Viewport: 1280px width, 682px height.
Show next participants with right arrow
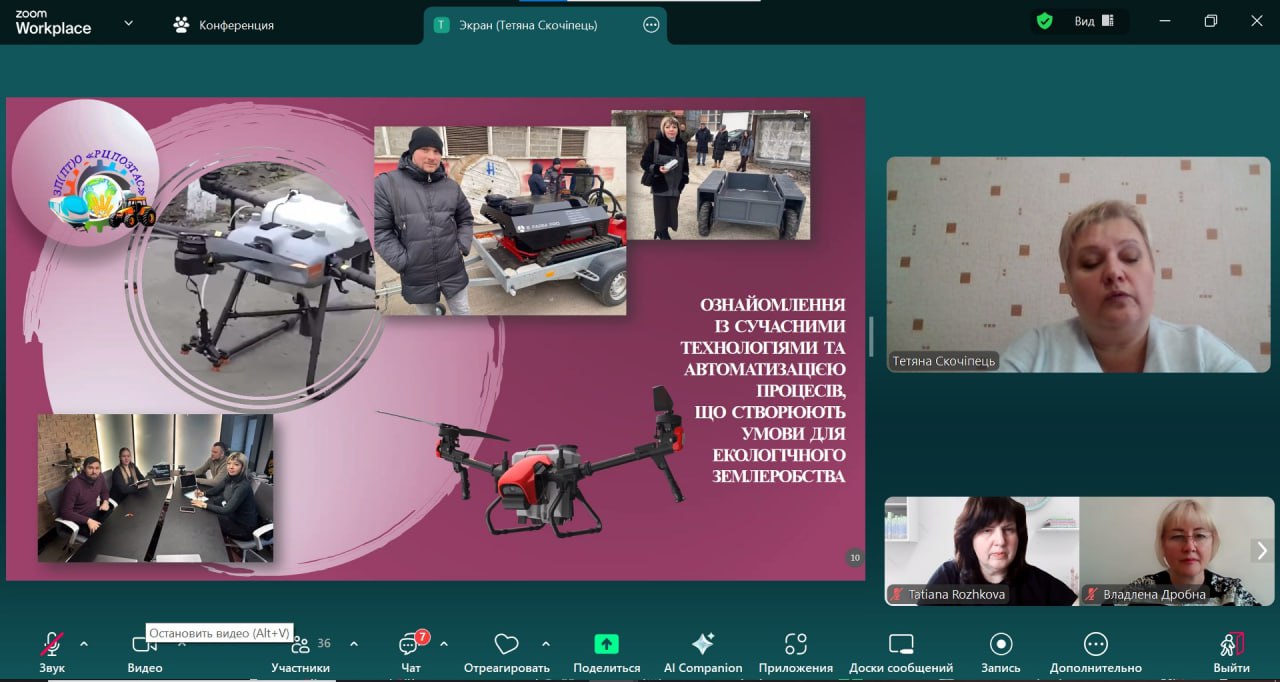click(1262, 550)
